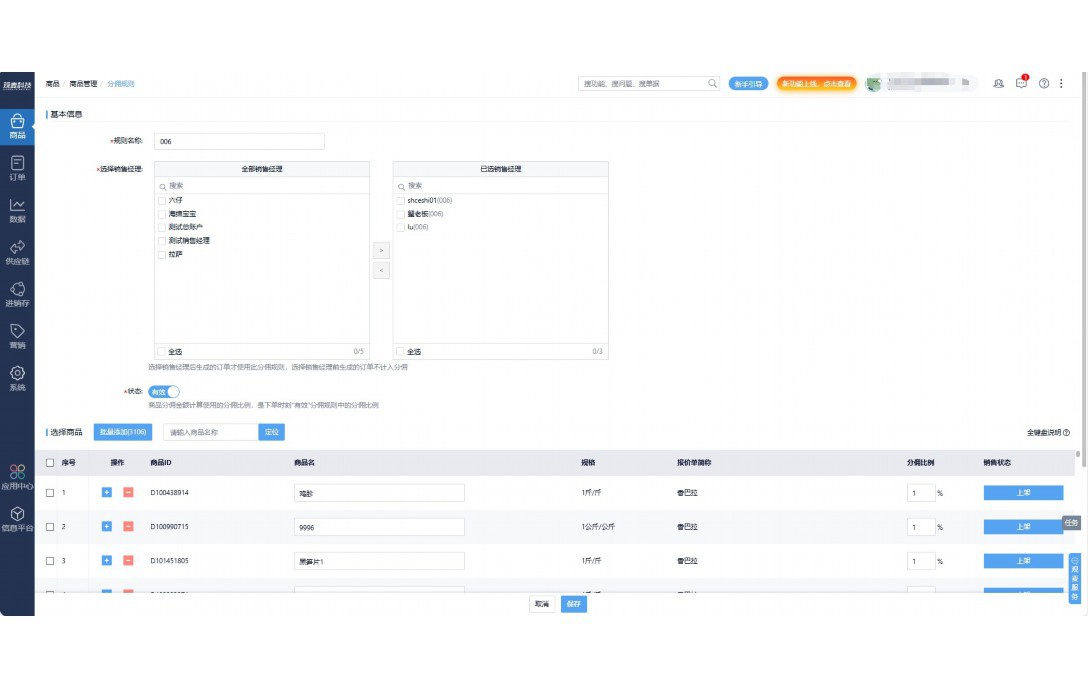Screen dimensions: 1088x688
Task: Click the 批量添加(1106) button
Action: pyautogui.click(x=122, y=432)
